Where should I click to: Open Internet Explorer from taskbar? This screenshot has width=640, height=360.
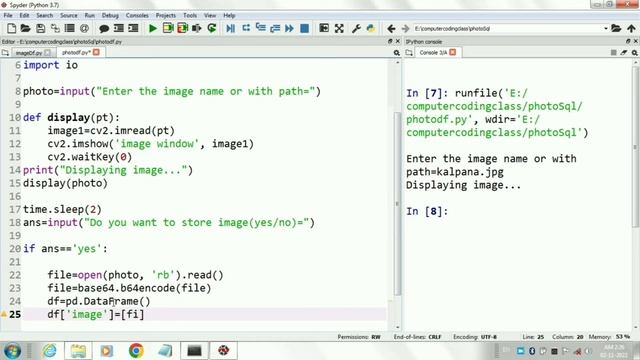pyautogui.click(x=50, y=351)
